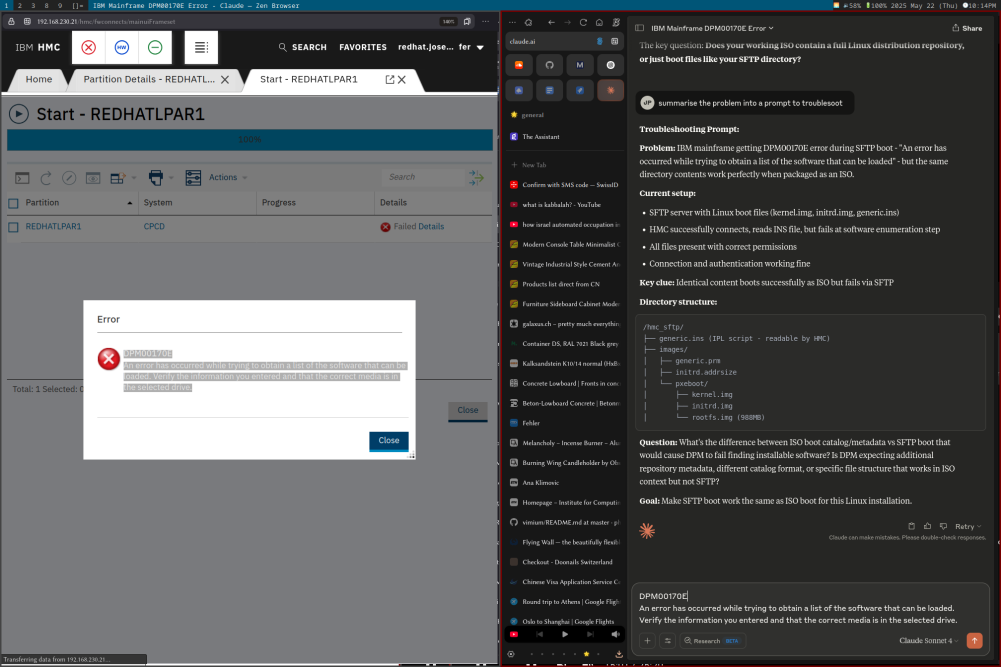The width and height of the screenshot is (1001, 667).
Task: Open the HMC task list icon
Action: tap(201, 47)
